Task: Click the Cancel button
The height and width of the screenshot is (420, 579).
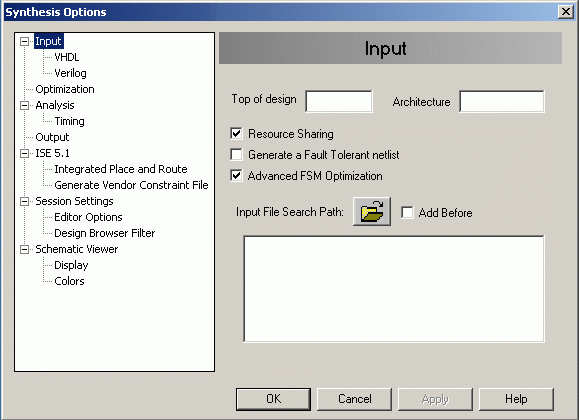Action: 354,399
